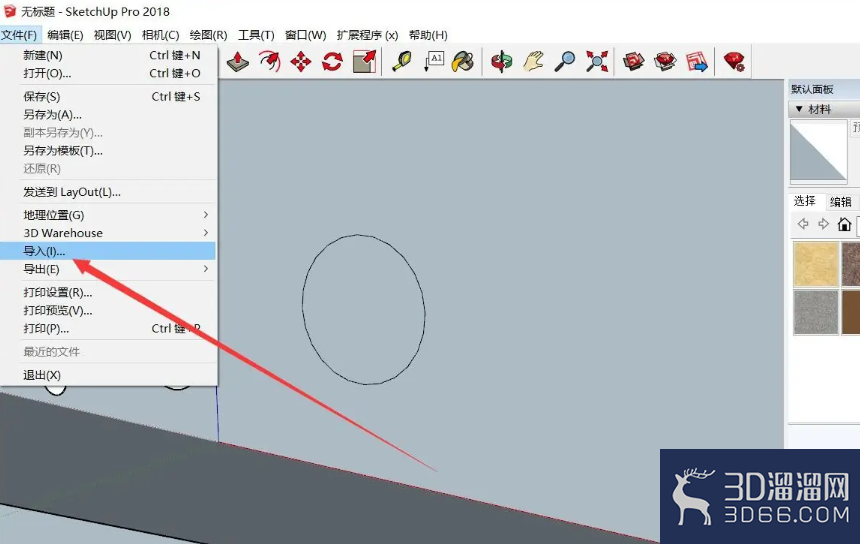
Task: Choose 另存为(A)... menu entry
Action: [53, 115]
